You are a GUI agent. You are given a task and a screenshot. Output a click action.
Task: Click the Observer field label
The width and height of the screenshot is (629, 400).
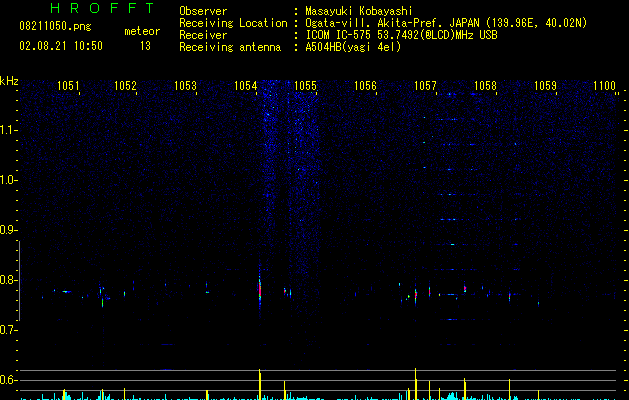[203, 11]
